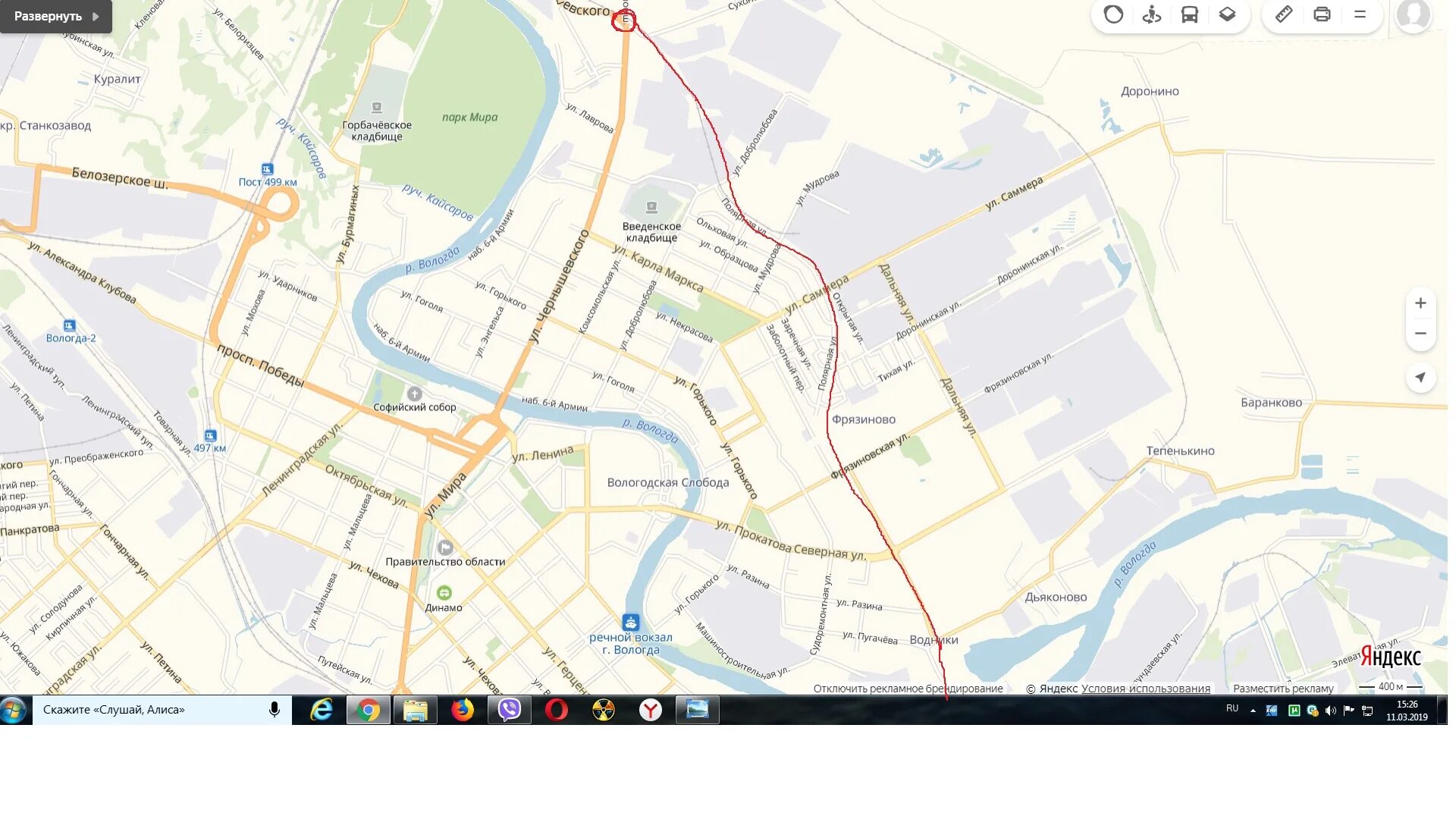Image resolution: width=1456 pixels, height=819 pixels.
Task: Select Правительство области flag marker
Action: pyautogui.click(x=445, y=548)
